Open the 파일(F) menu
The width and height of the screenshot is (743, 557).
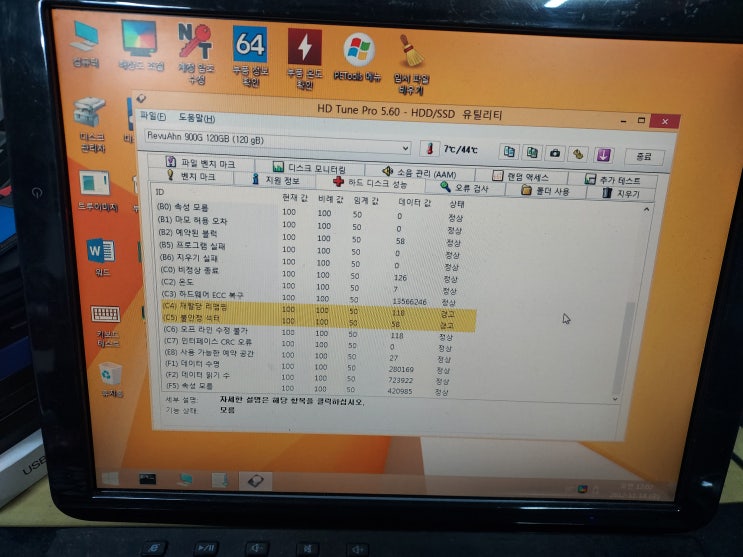[x=153, y=116]
